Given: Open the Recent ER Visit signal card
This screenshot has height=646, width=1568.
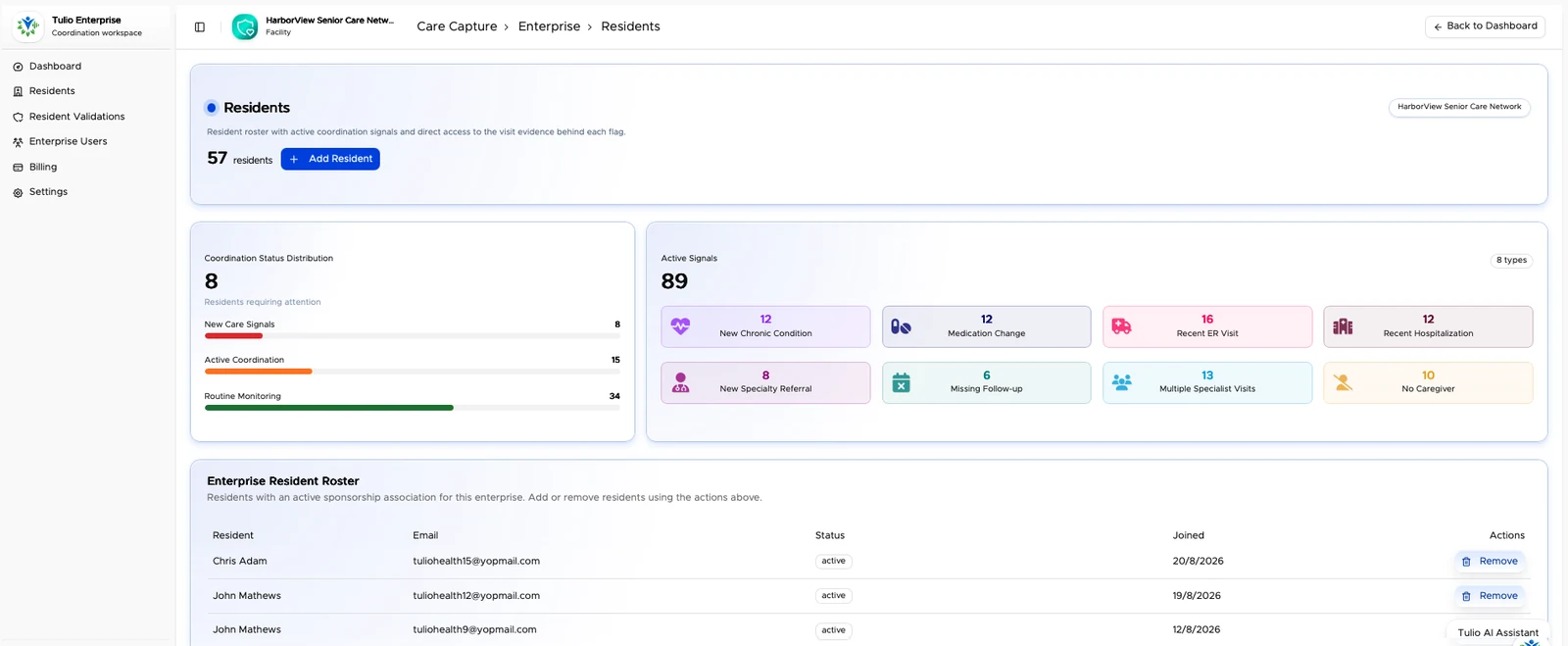Looking at the screenshot, I should (x=1207, y=326).
